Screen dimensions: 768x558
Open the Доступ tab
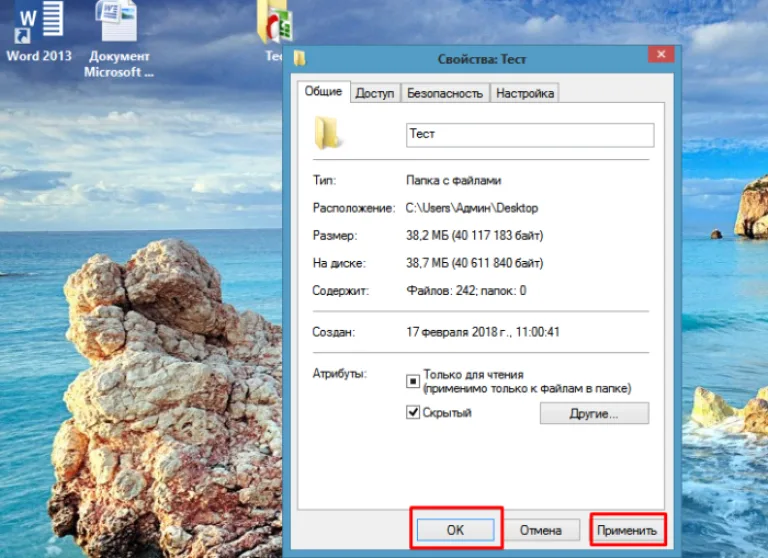click(375, 93)
